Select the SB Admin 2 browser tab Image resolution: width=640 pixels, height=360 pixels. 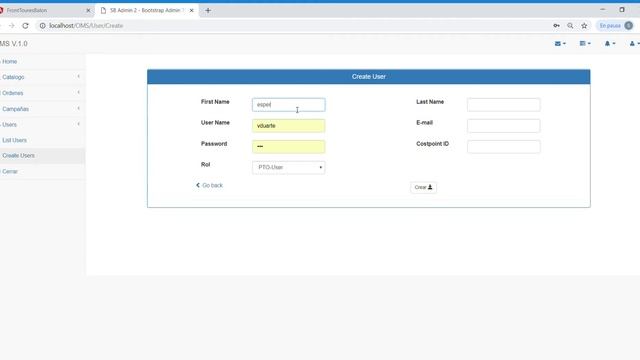pyautogui.click(x=147, y=11)
